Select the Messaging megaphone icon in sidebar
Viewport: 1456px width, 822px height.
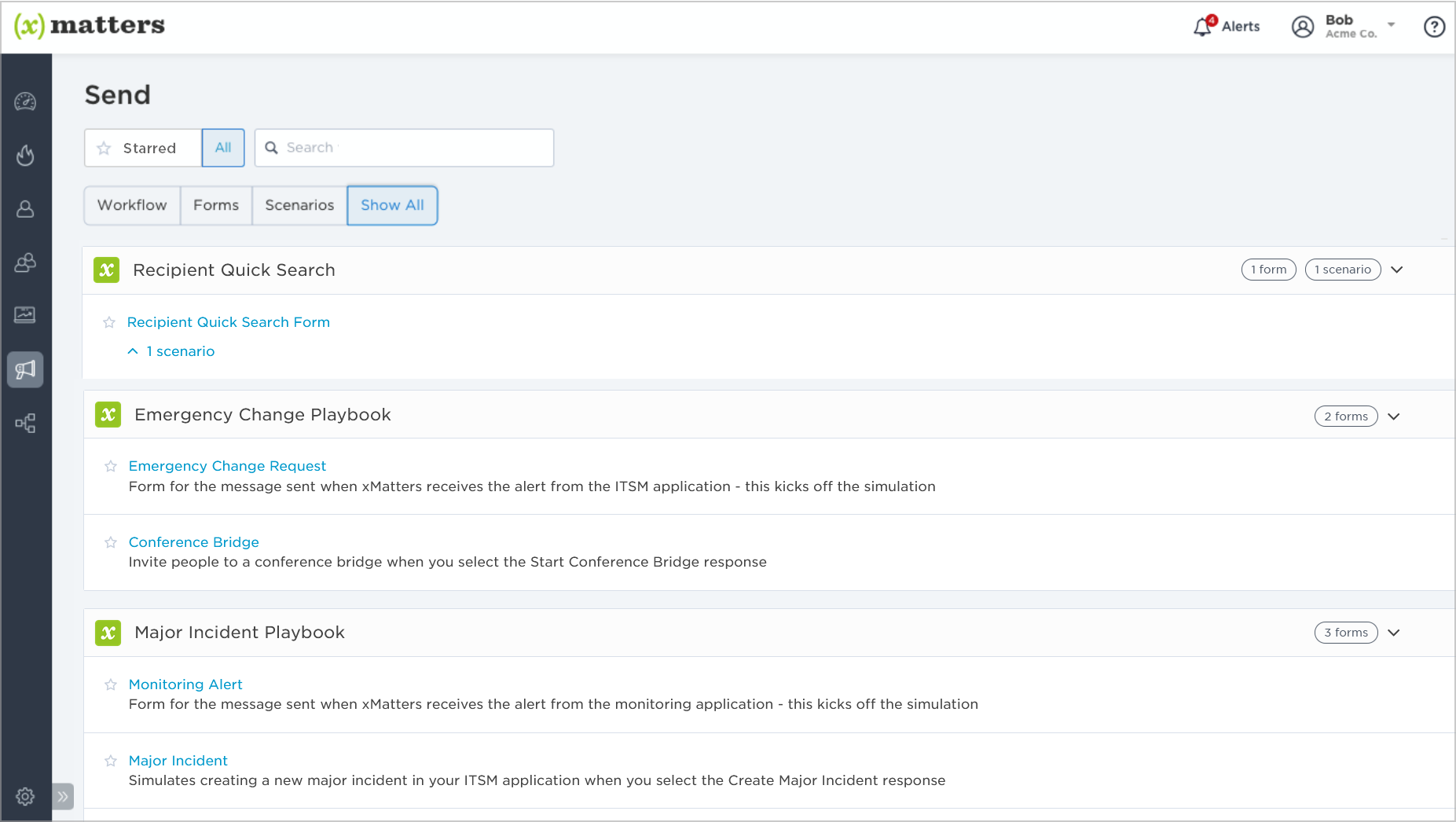[25, 369]
